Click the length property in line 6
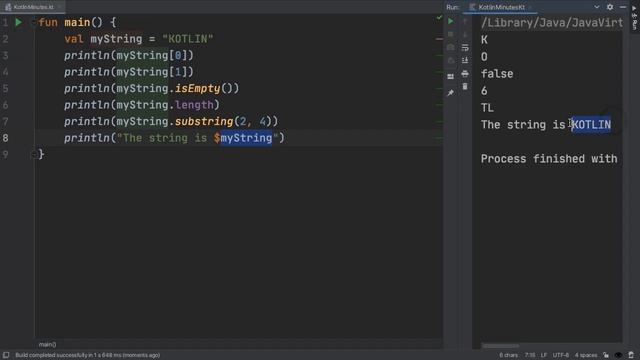This screenshot has width=640, height=360. click(x=194, y=105)
